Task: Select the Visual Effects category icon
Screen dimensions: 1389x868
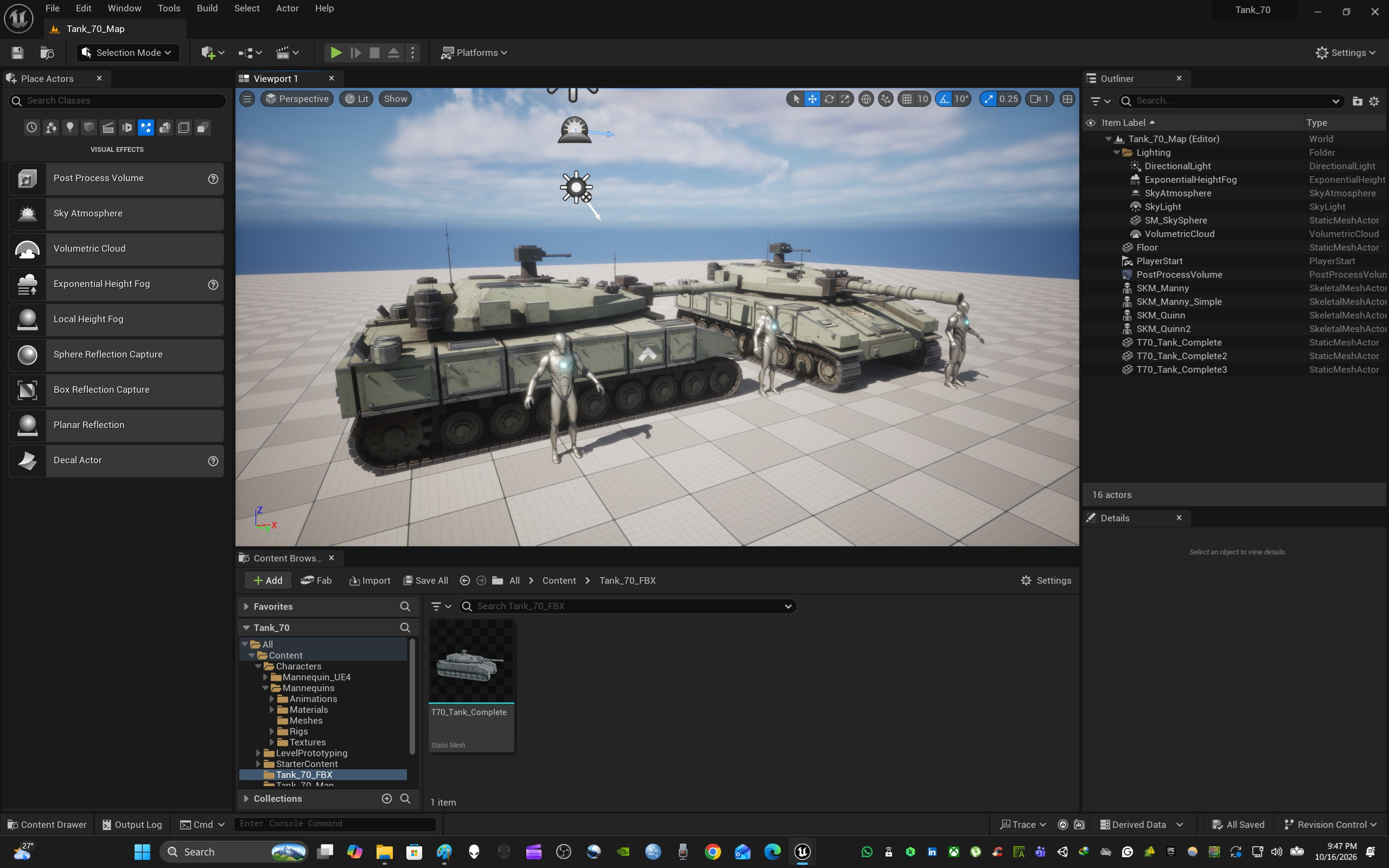Action: 146,127
